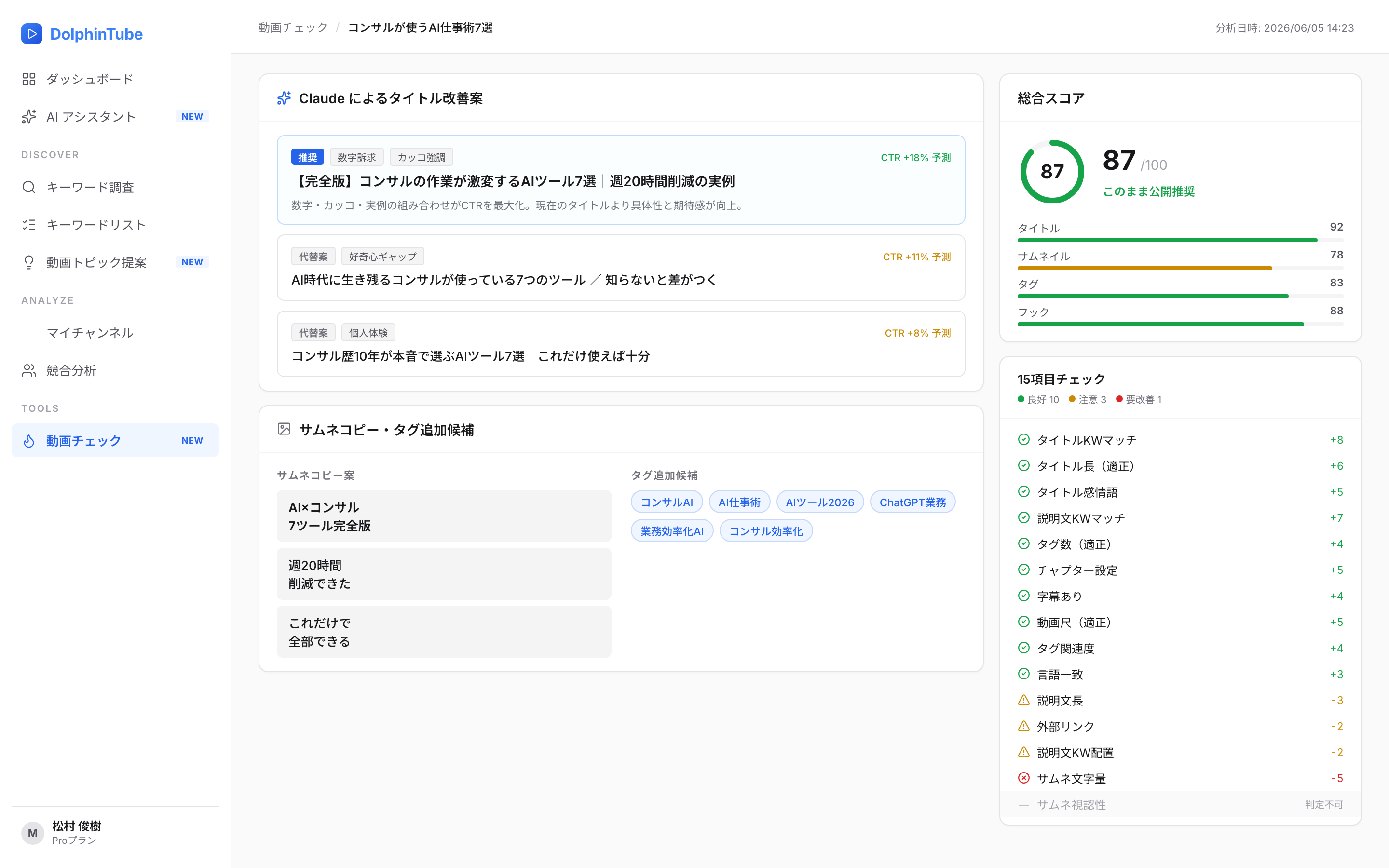Click the DolphinTube brand name
This screenshot has height=868, width=1389.
96,34
